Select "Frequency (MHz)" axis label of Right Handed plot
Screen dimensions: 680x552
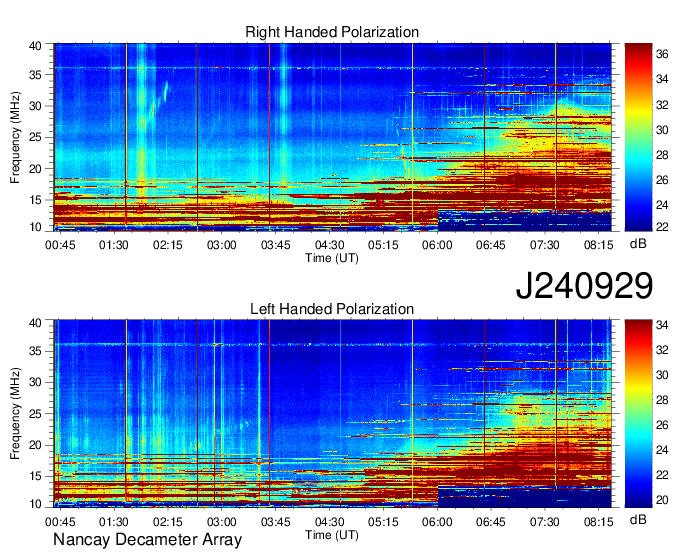(15, 137)
